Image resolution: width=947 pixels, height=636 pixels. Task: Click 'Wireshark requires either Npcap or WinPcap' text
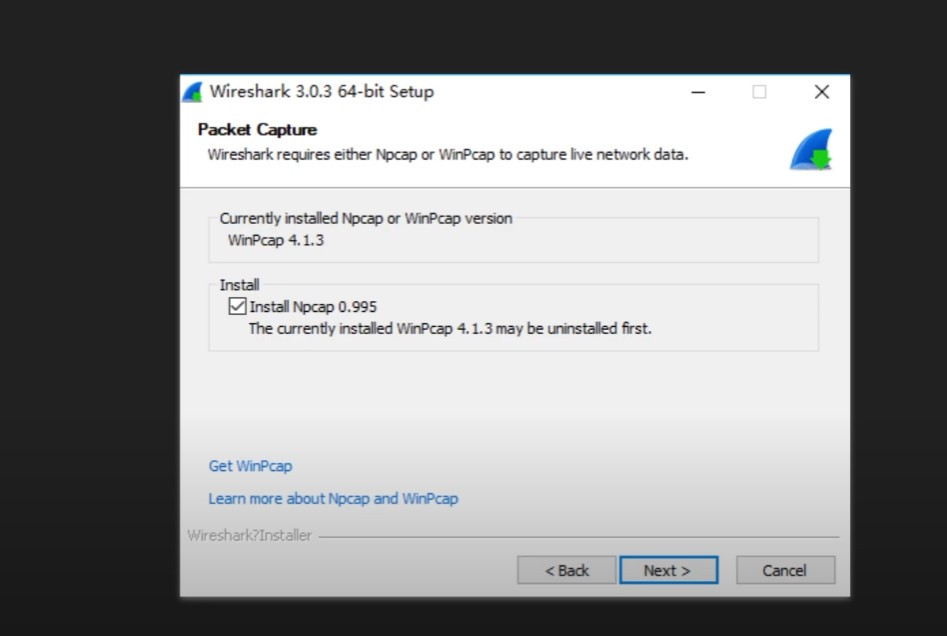[448, 155]
